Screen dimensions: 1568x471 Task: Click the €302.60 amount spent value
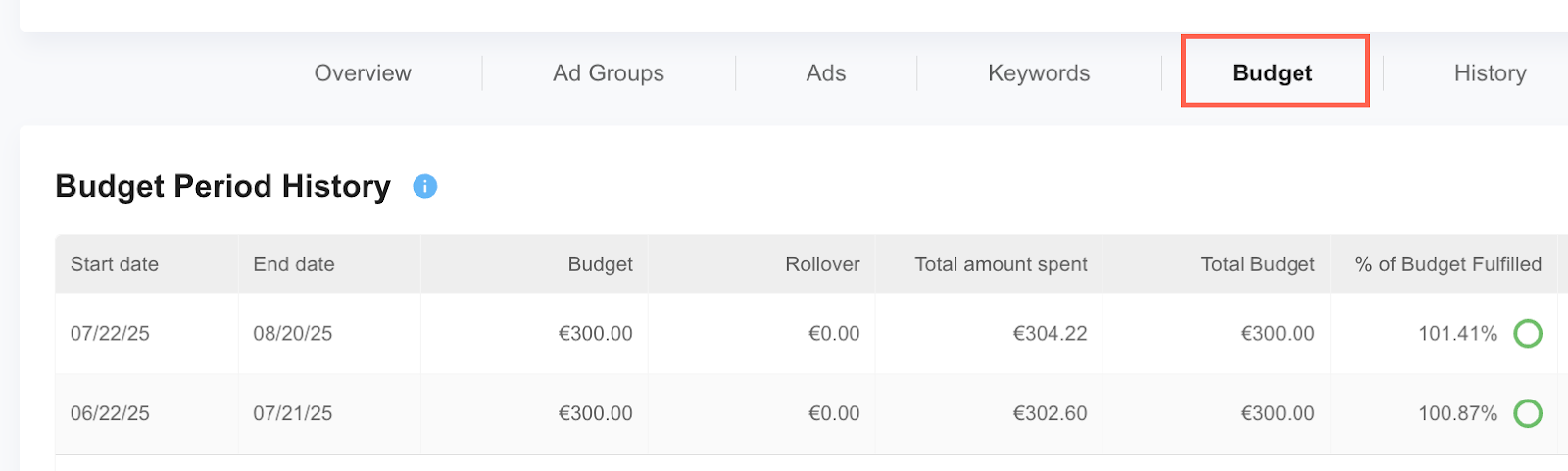click(1050, 414)
